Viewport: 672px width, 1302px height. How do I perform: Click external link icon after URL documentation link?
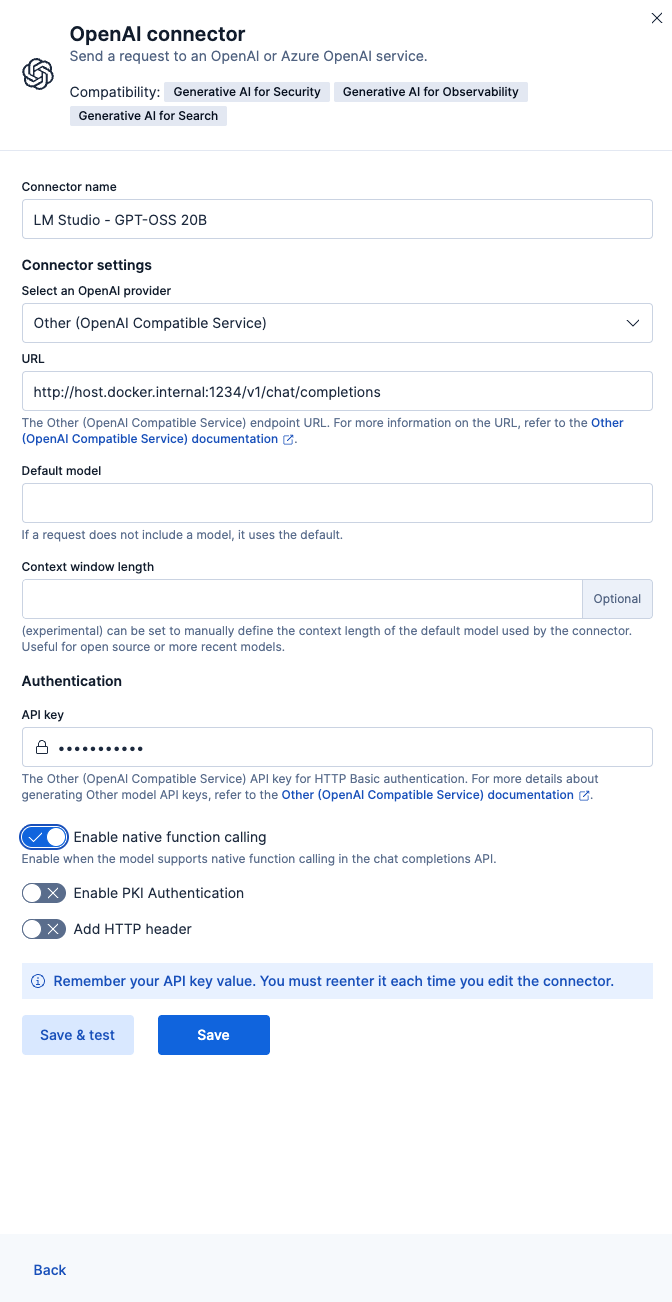click(x=289, y=439)
